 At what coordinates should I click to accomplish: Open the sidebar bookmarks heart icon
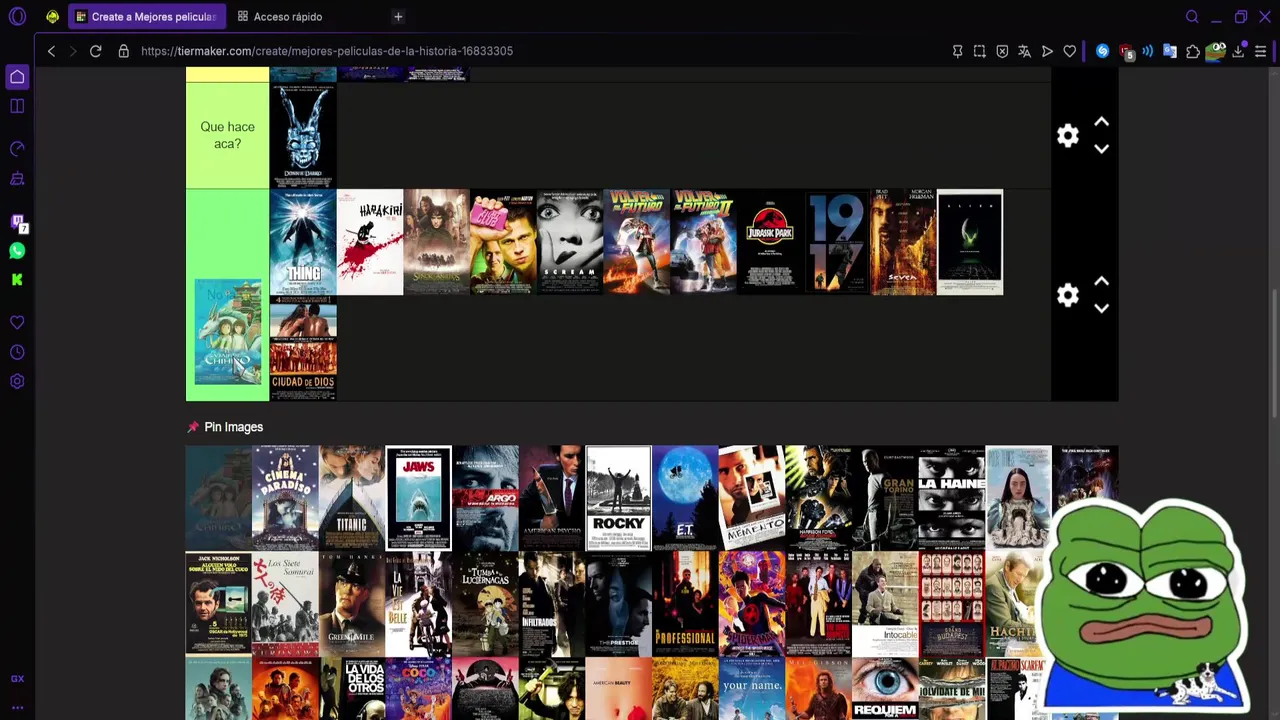(17, 323)
